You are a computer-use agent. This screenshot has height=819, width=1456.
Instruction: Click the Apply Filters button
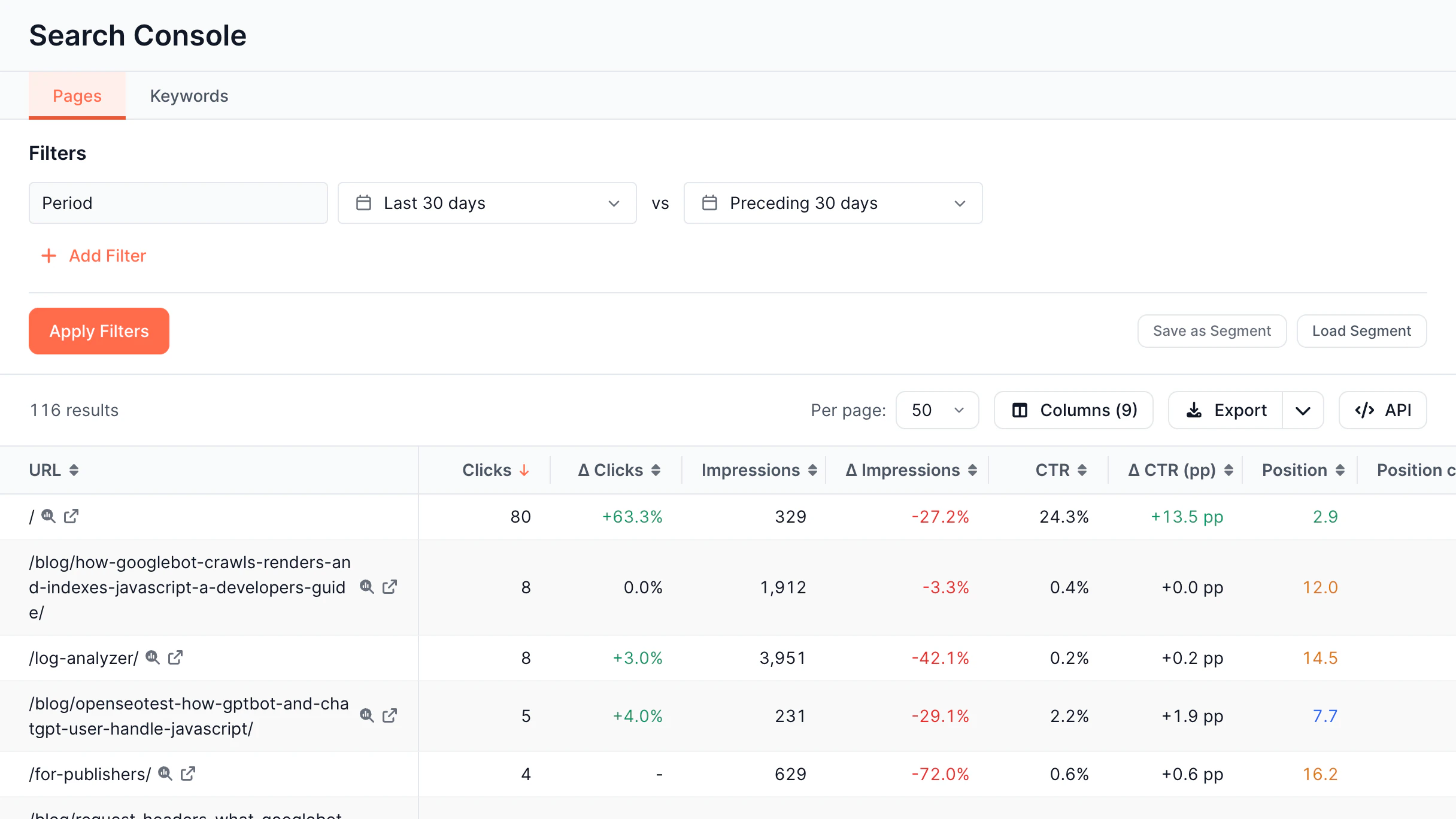pos(99,331)
